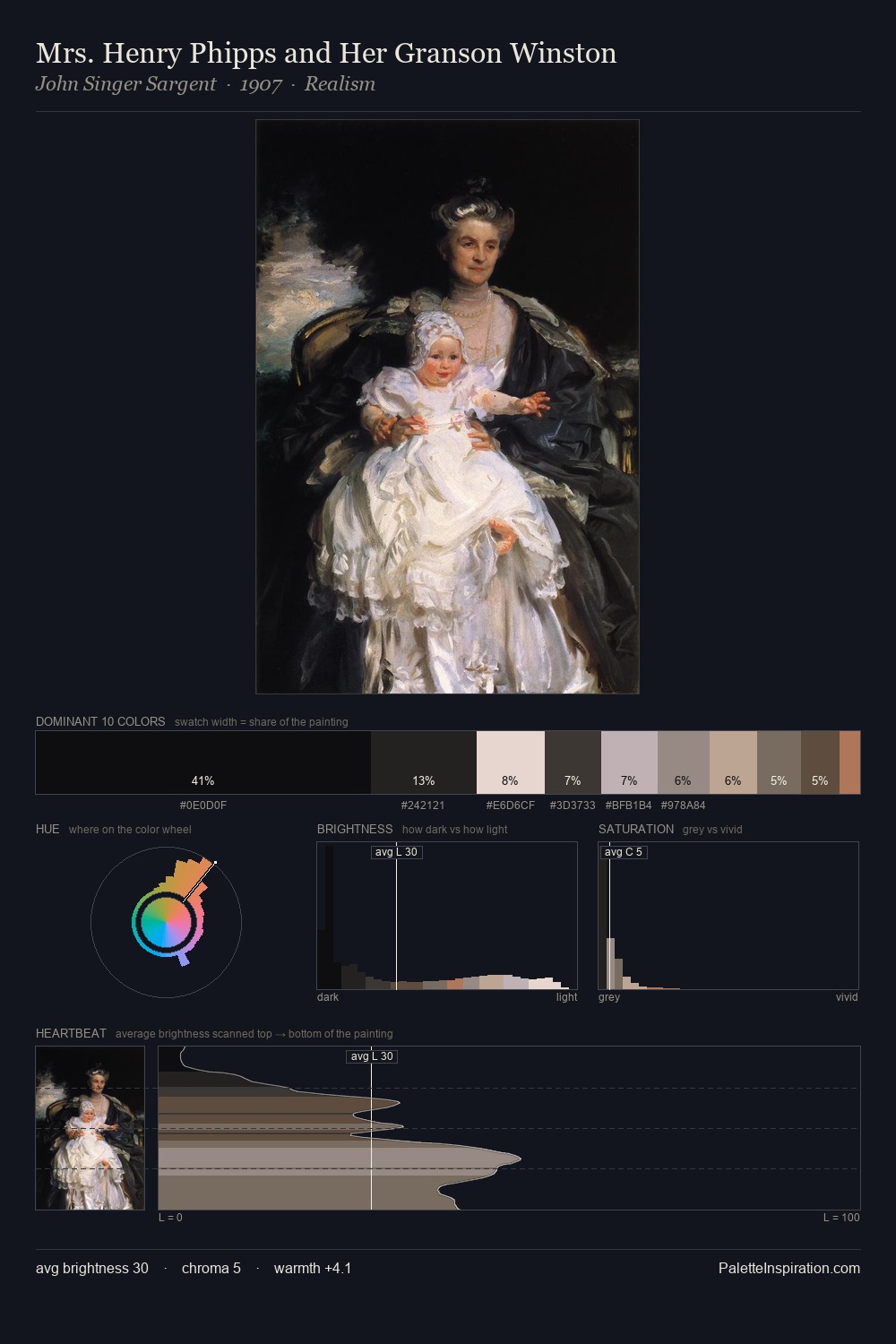Click the avg L 30 label in brightness histogram
Screen dimensions: 896x1344
tap(396, 852)
